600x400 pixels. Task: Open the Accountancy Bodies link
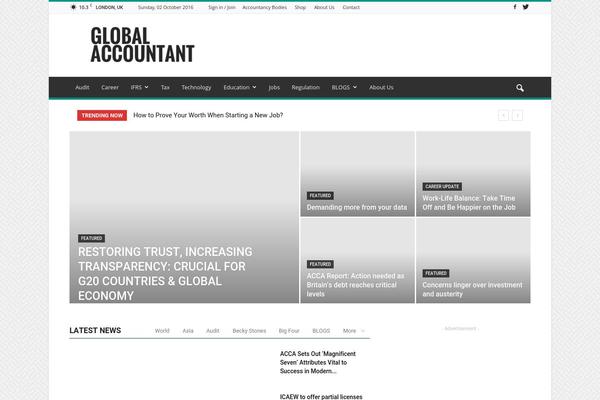pyautogui.click(x=264, y=7)
